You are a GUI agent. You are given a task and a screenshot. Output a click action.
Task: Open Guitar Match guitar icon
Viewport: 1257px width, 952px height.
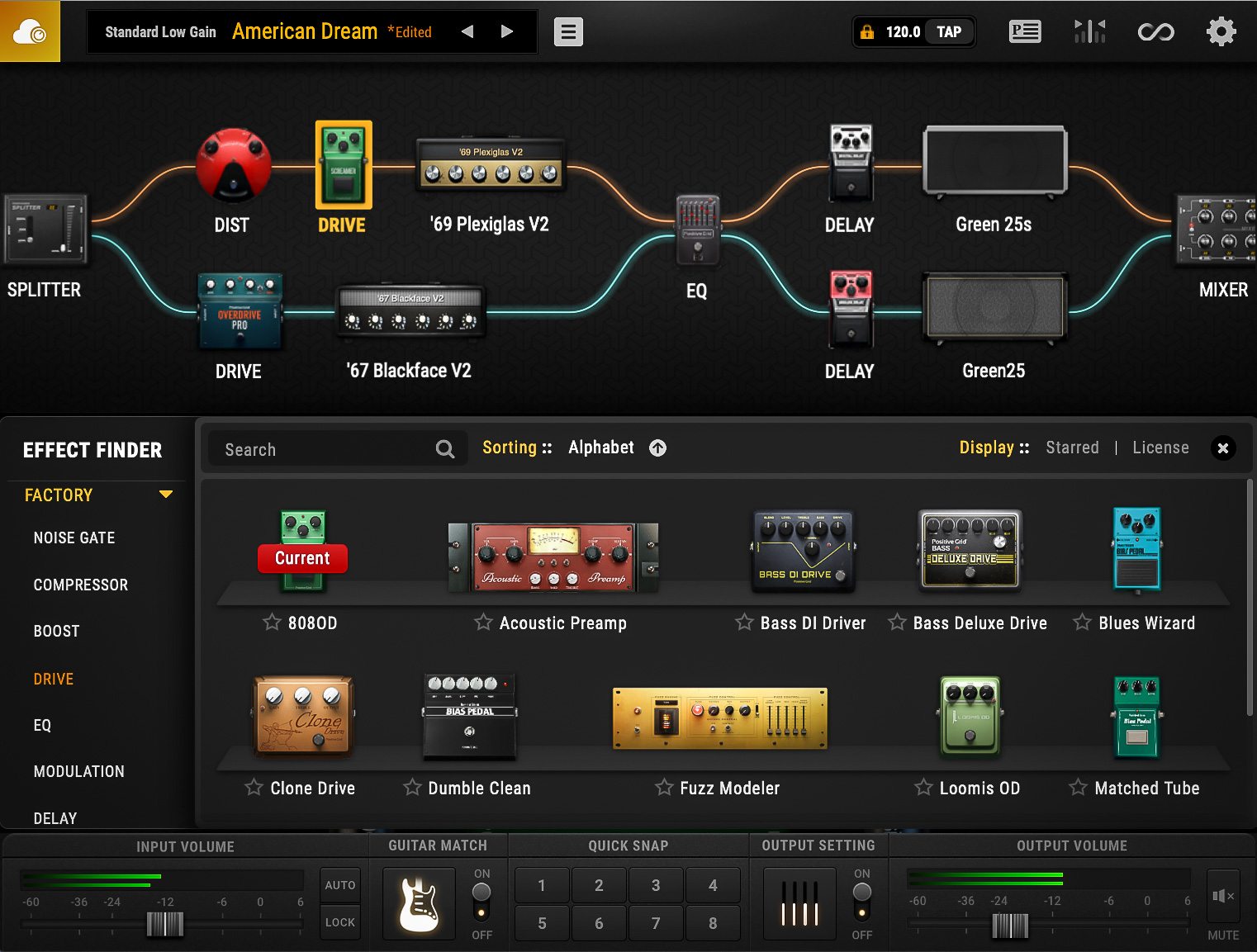pyautogui.click(x=419, y=904)
